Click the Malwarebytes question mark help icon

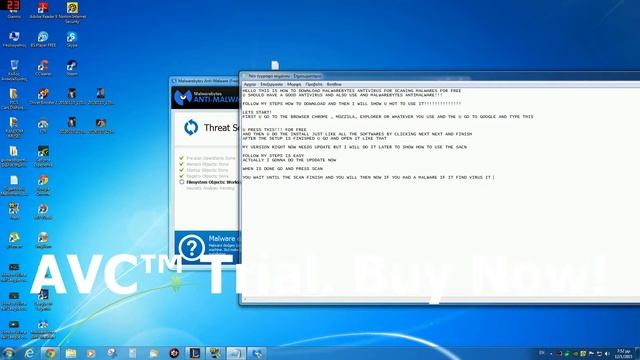(x=191, y=247)
